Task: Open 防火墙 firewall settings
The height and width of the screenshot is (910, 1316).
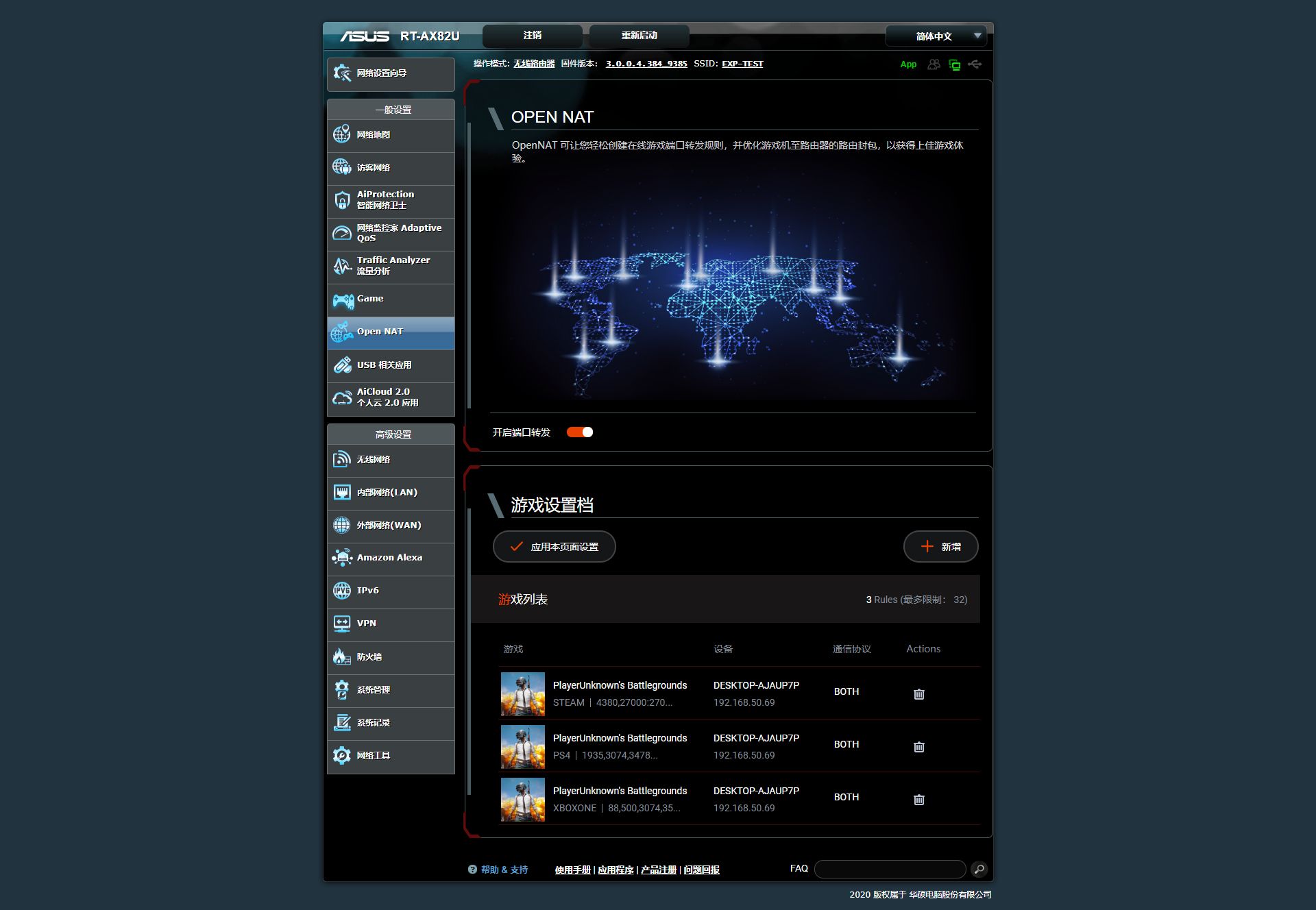Action: (x=391, y=657)
